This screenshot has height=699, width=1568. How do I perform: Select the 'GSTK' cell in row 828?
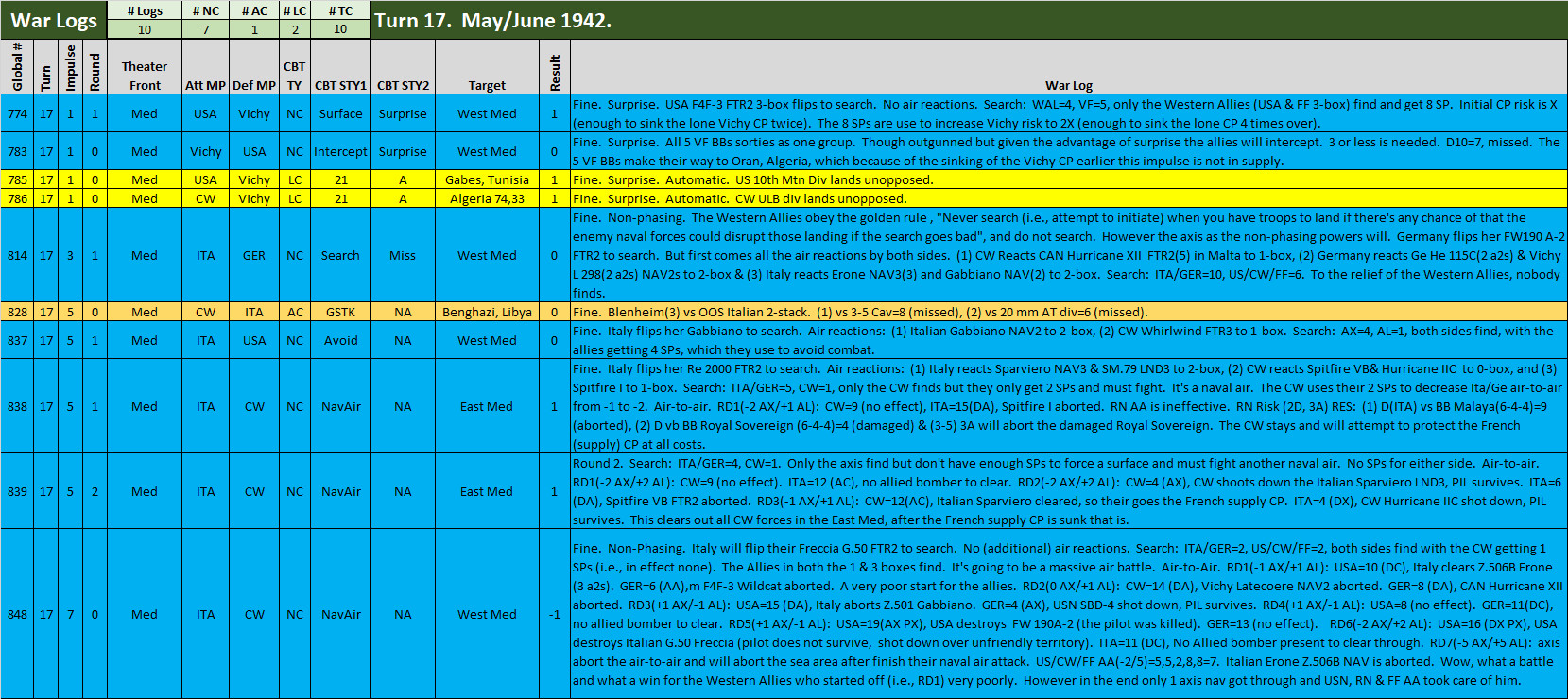pyautogui.click(x=340, y=312)
